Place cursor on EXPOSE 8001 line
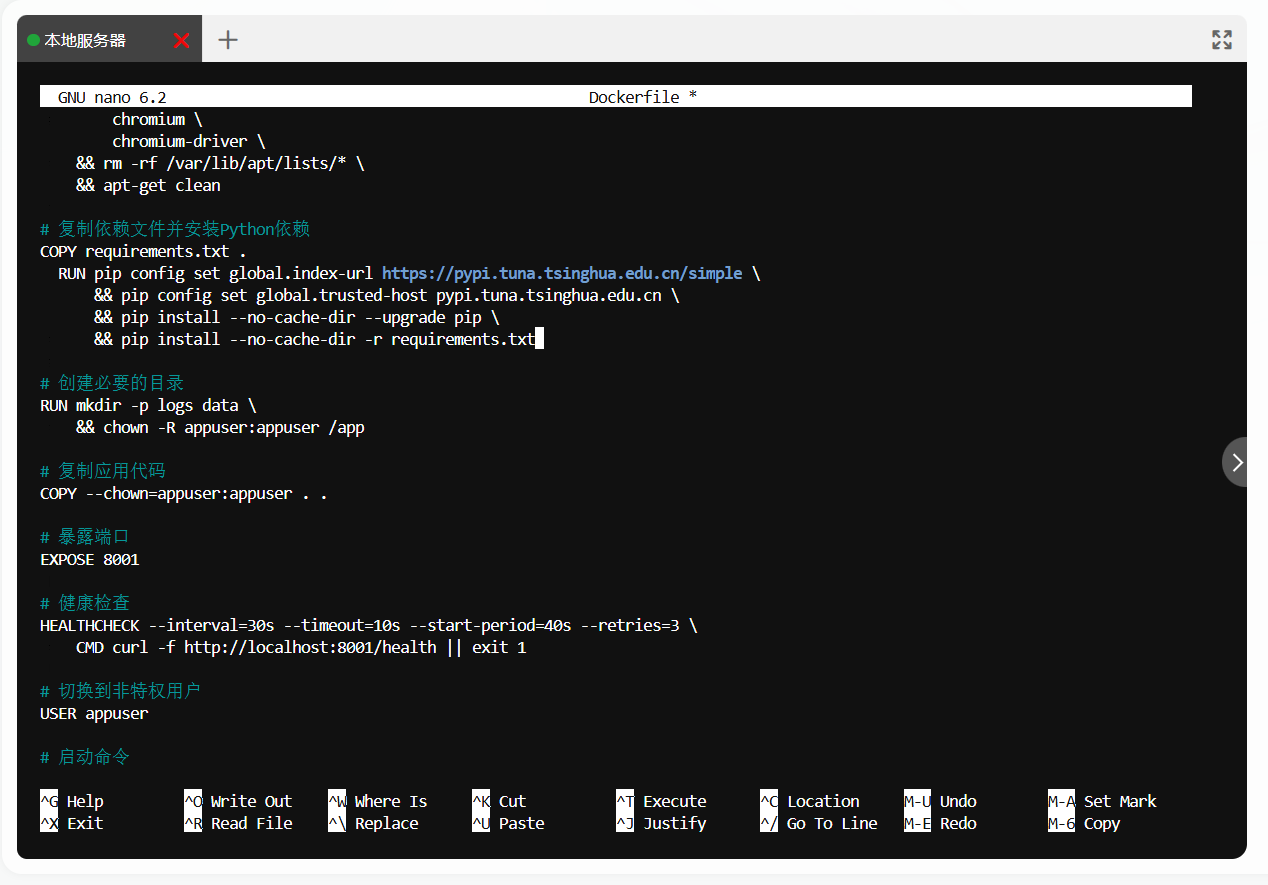This screenshot has width=1268, height=885. click(x=90, y=559)
